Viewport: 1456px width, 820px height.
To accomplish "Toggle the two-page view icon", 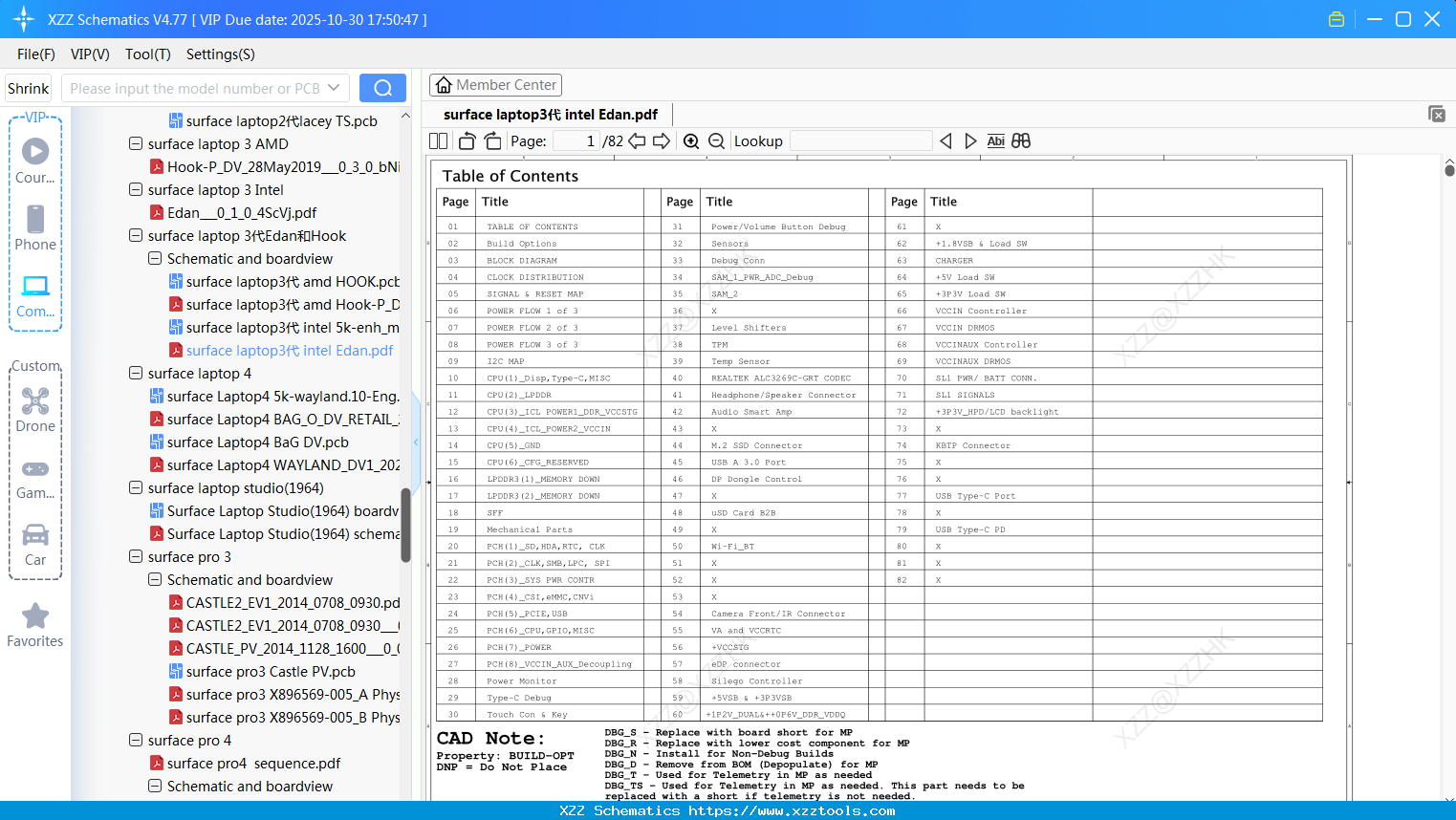I will [x=439, y=140].
